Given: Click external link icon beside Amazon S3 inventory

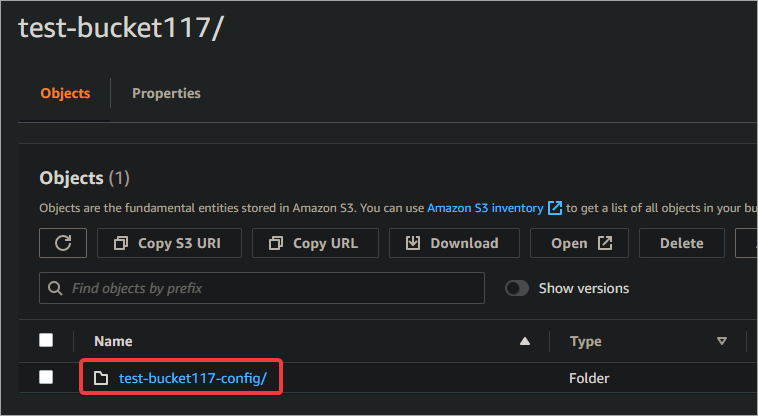Looking at the screenshot, I should (x=555, y=208).
